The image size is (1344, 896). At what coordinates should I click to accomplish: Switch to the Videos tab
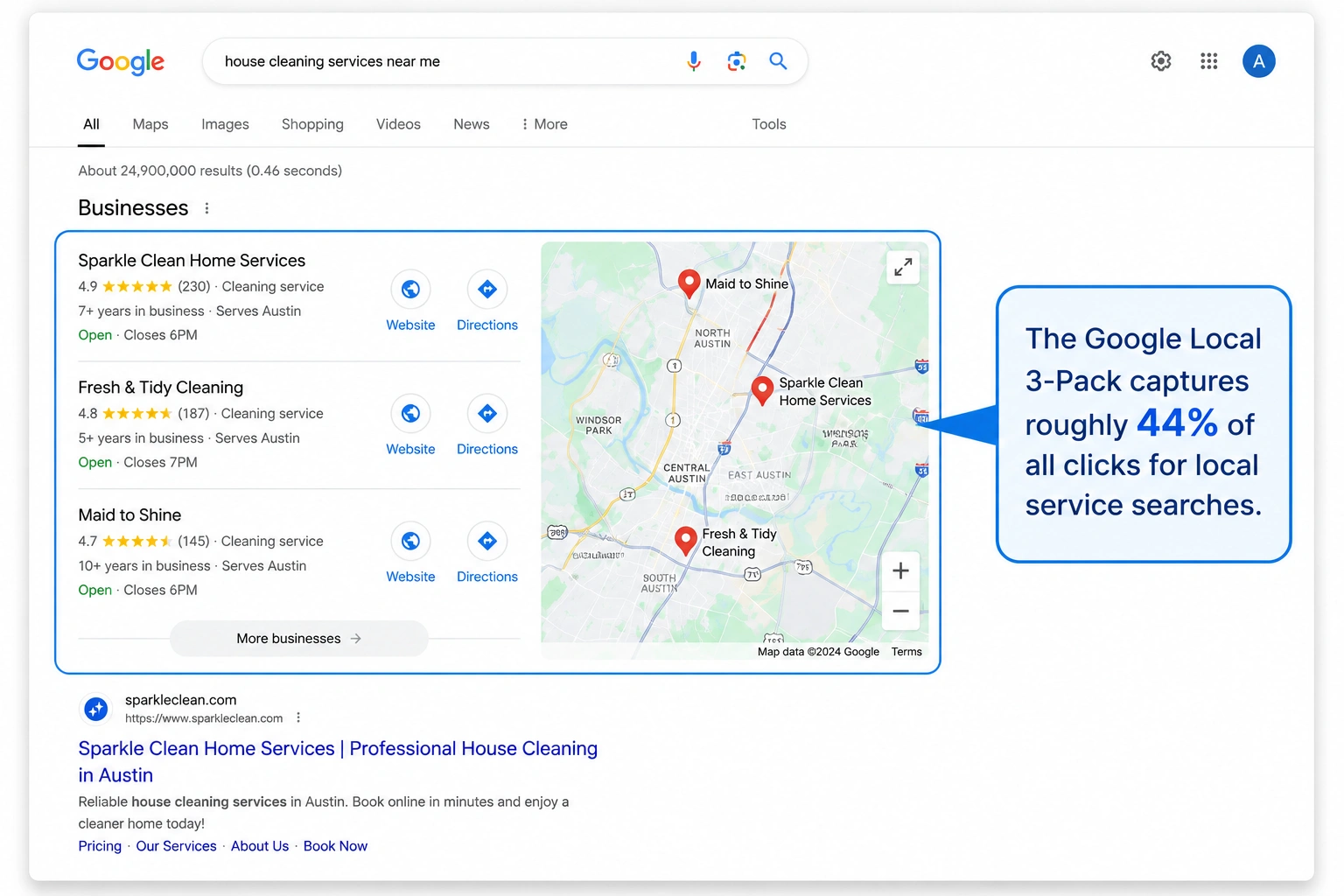[398, 124]
